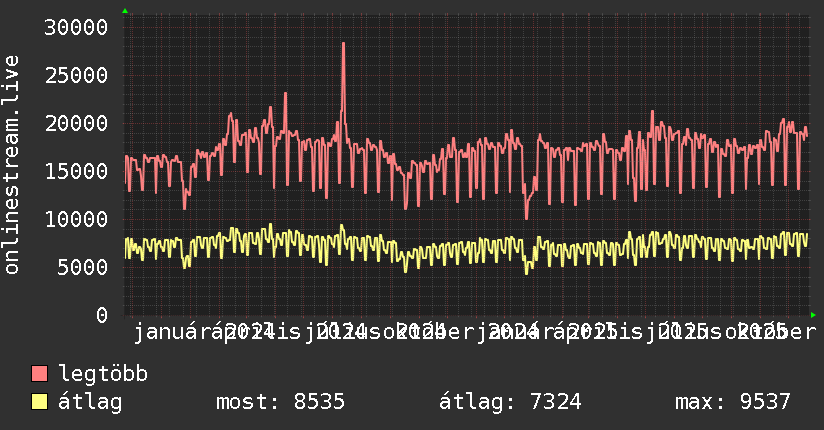Screen dimensions: 824x430
Task: Click the 'most: 8535' statistic
Action: [280, 402]
